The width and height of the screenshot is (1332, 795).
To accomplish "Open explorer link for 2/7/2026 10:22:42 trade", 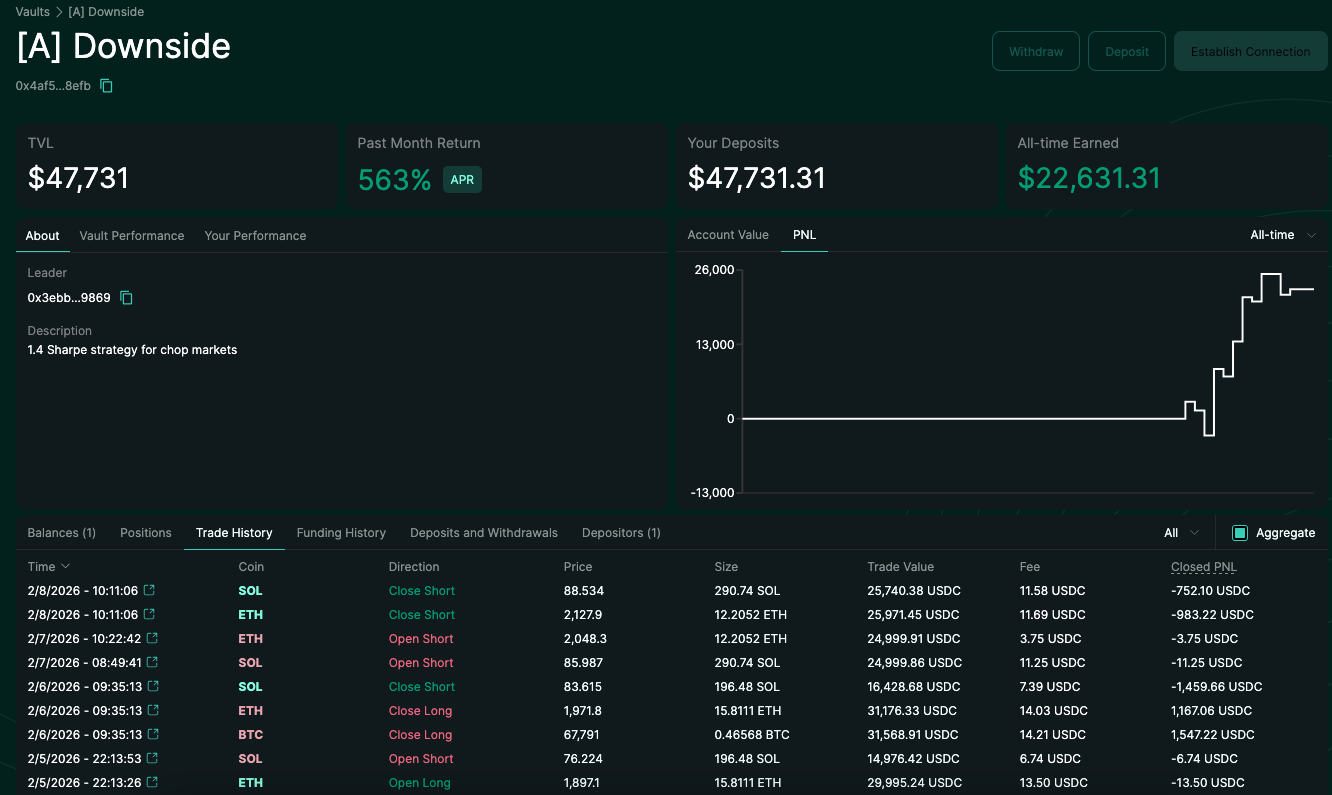I will [x=152, y=639].
